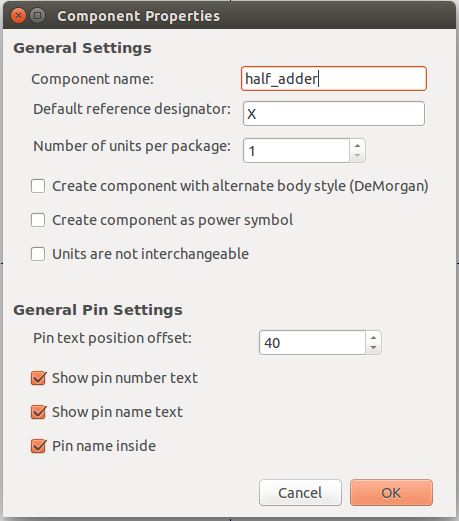Close the Component Properties dialog
The image size is (459, 521).
[x=18, y=16]
